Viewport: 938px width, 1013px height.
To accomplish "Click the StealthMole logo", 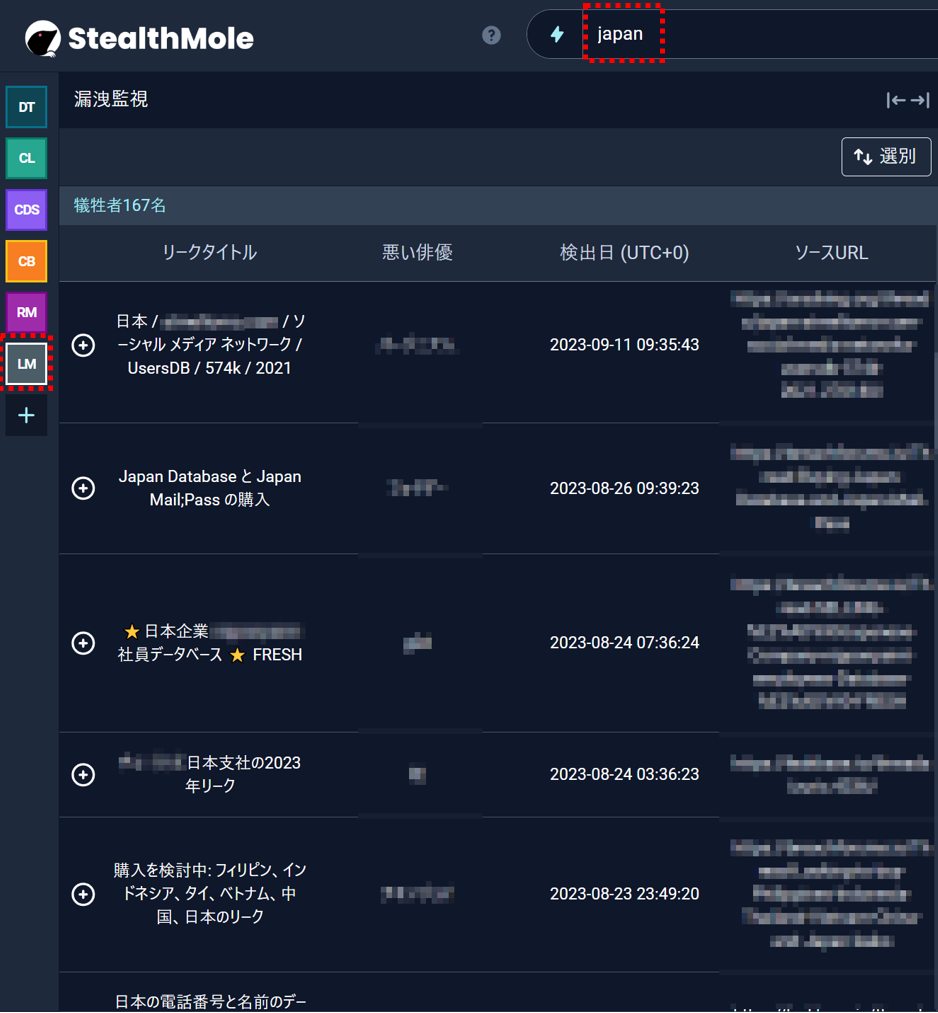I will click(139, 38).
